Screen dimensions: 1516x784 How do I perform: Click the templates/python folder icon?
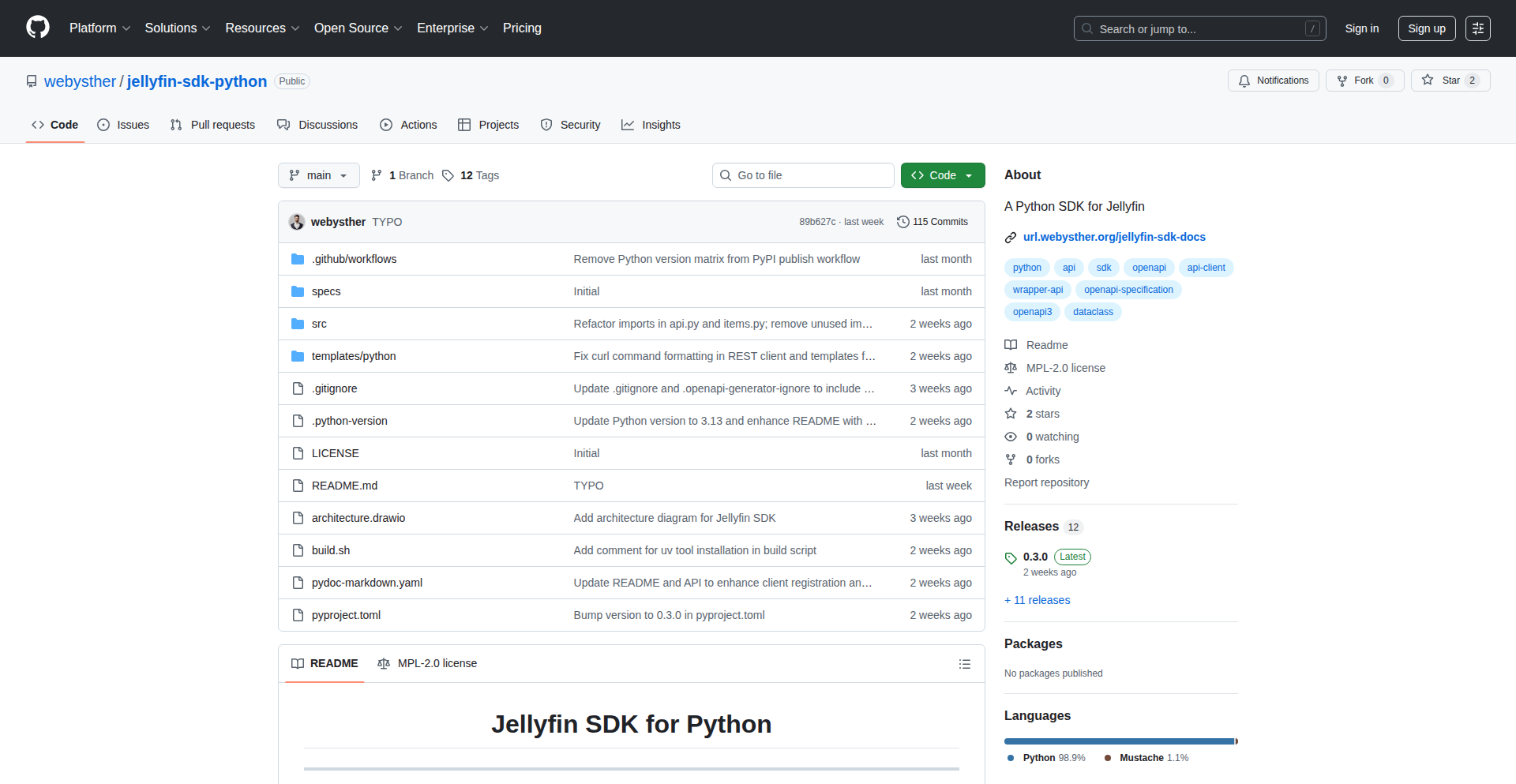[298, 356]
